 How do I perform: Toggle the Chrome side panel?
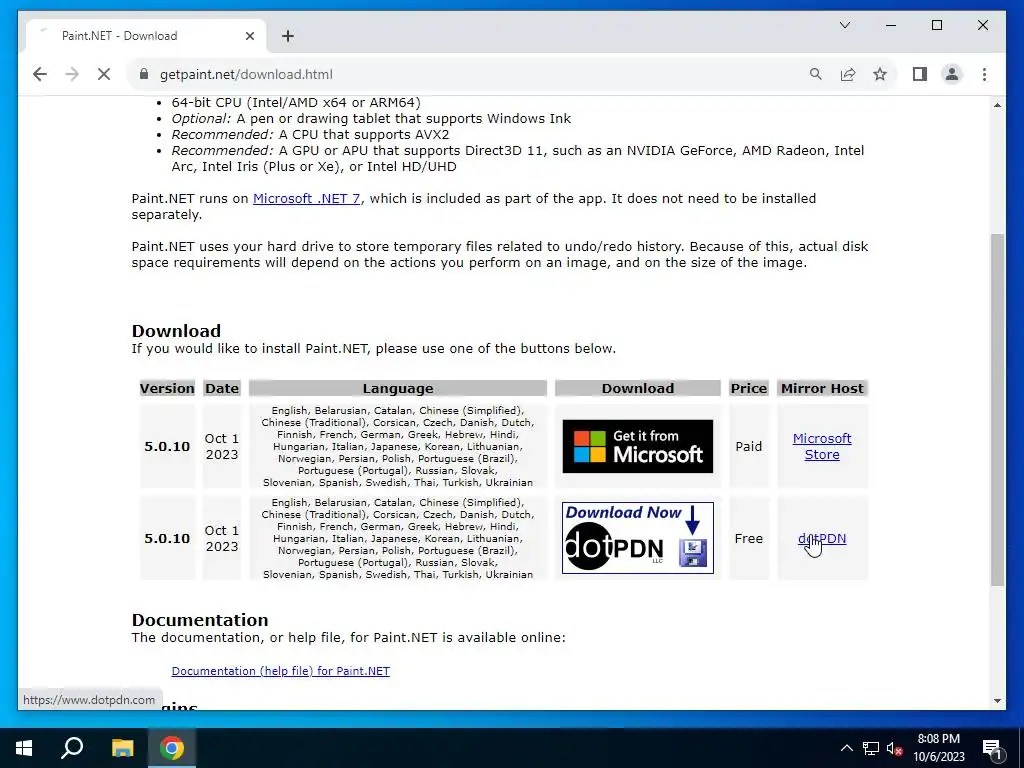pyautogui.click(x=920, y=74)
